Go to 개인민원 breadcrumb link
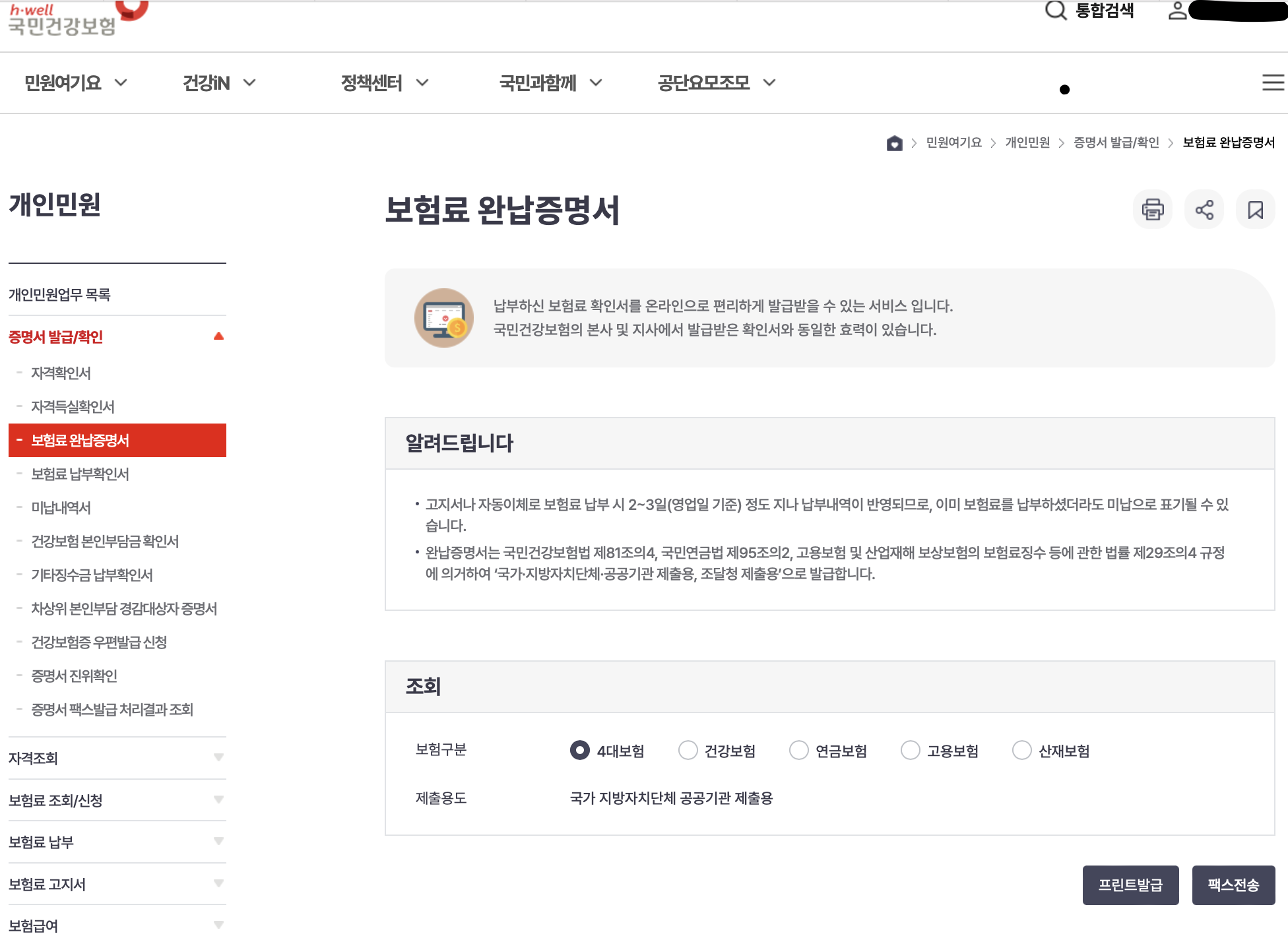The image size is (1288, 946). 1027,142
